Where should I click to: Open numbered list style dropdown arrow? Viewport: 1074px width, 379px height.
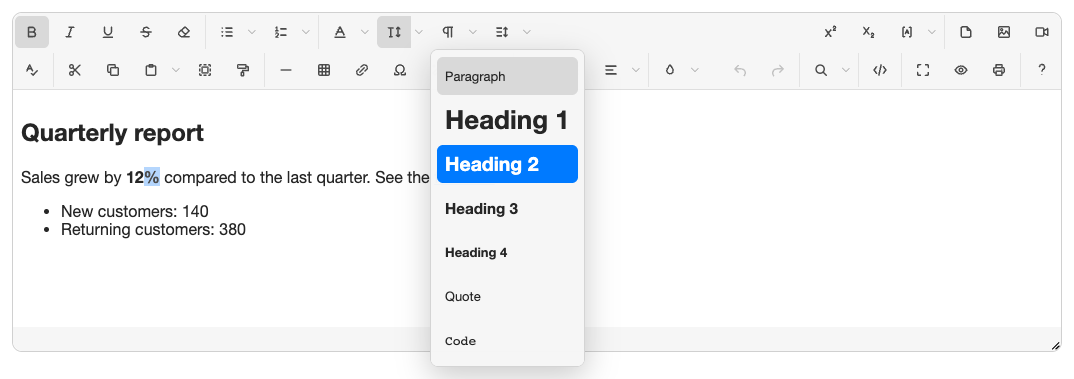point(305,32)
